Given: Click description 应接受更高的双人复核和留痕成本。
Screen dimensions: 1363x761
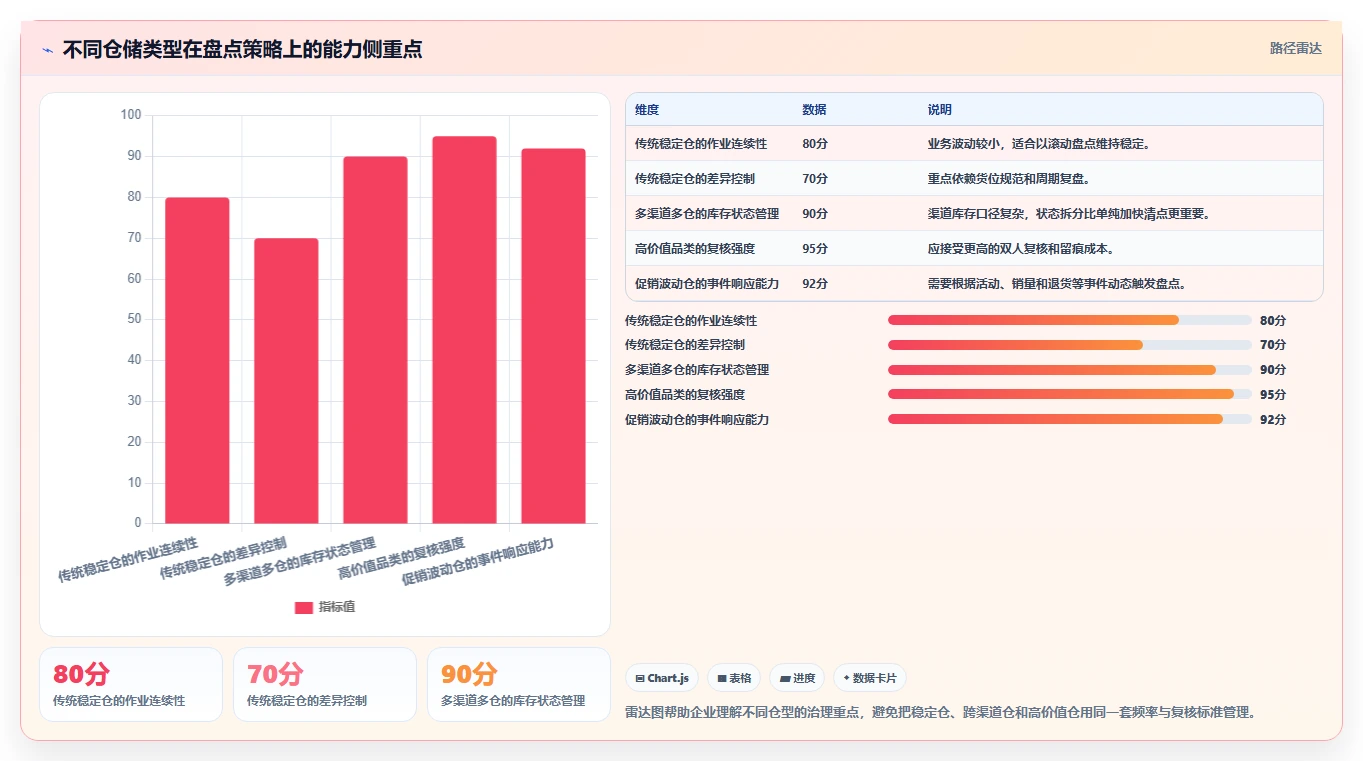Looking at the screenshot, I should click(1021, 248).
